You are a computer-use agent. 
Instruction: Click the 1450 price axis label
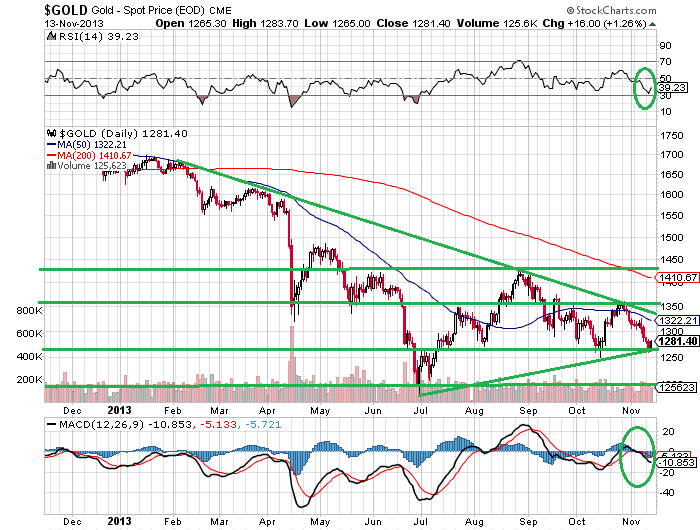coord(671,259)
